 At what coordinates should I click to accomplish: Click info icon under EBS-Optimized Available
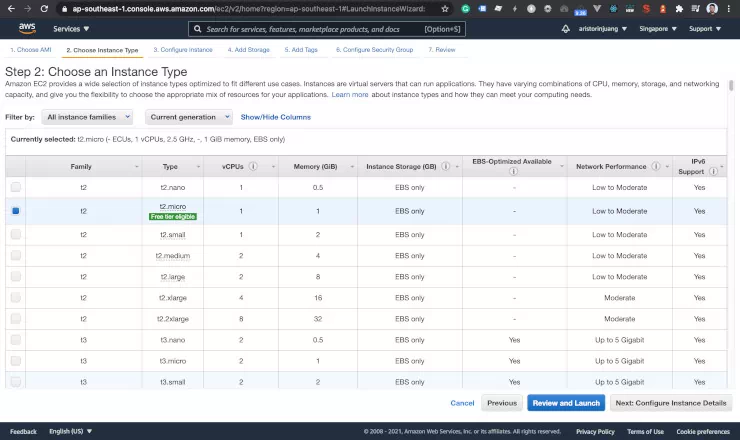(513, 171)
